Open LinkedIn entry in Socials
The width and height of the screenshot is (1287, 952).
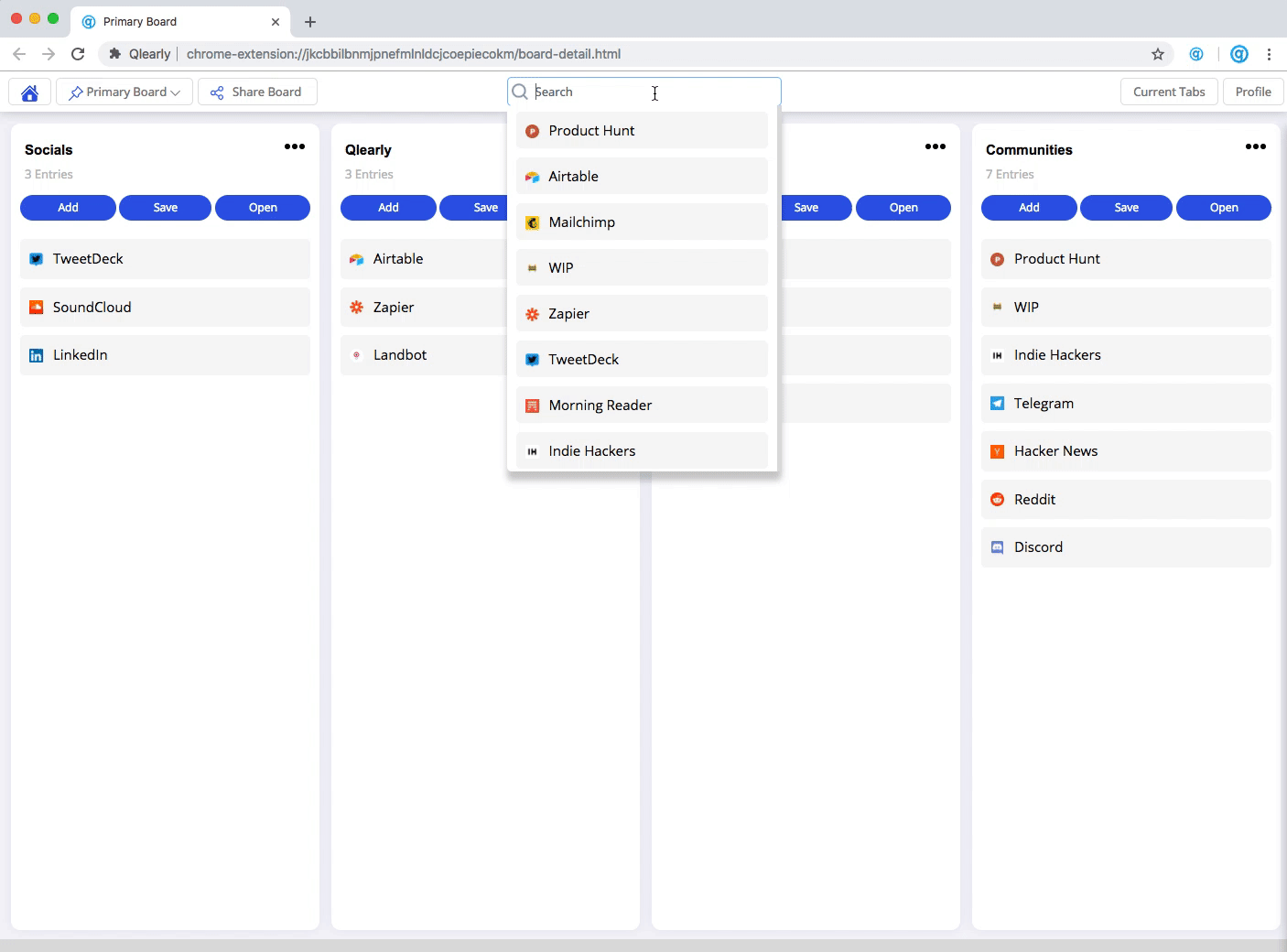[x=165, y=355]
